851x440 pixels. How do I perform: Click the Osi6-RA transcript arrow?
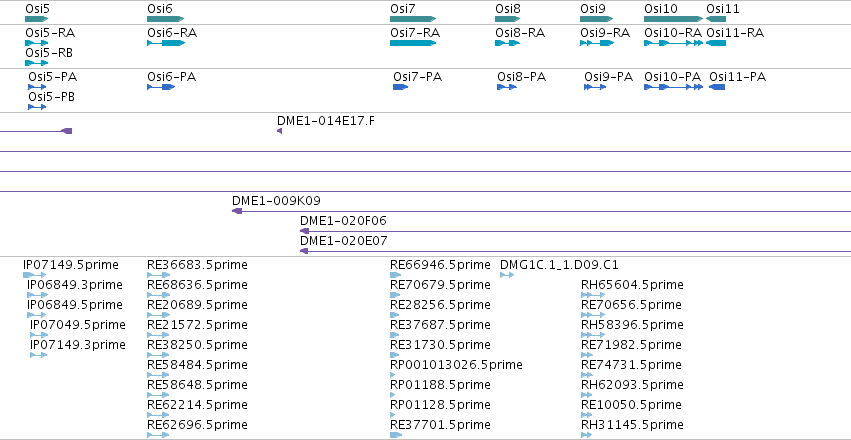click(166, 43)
